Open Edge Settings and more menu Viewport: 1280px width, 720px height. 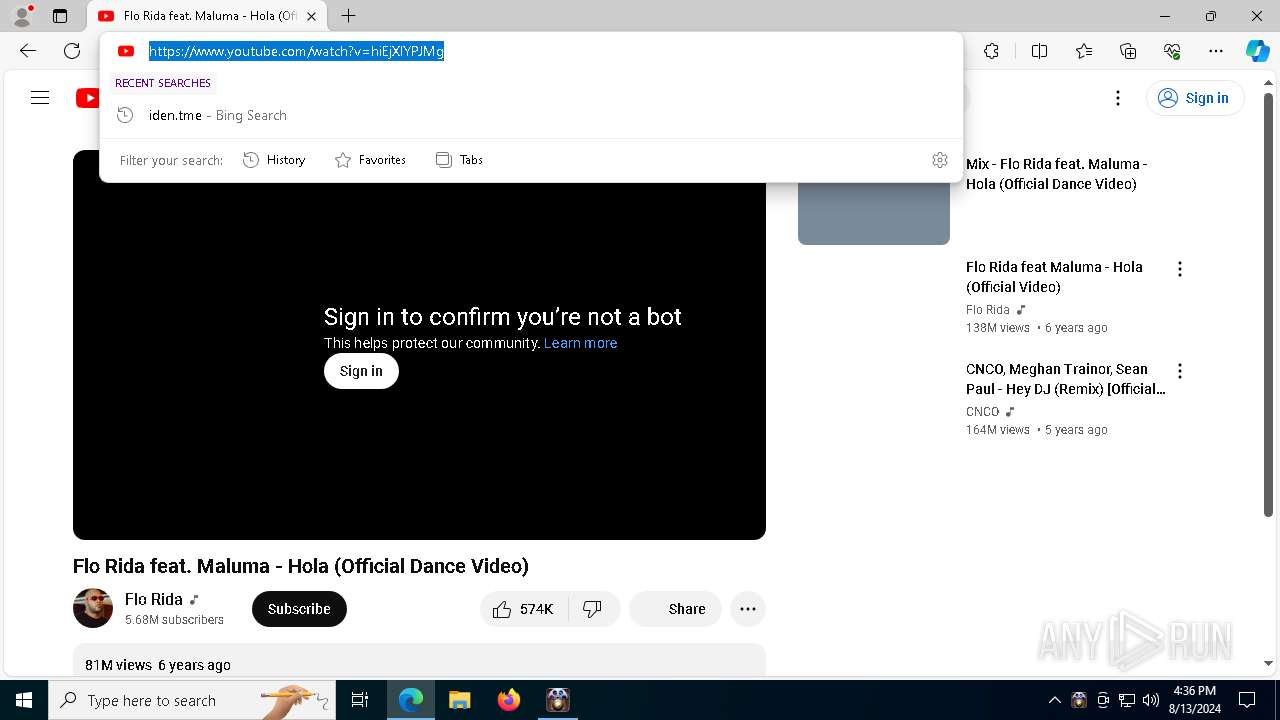1216,51
